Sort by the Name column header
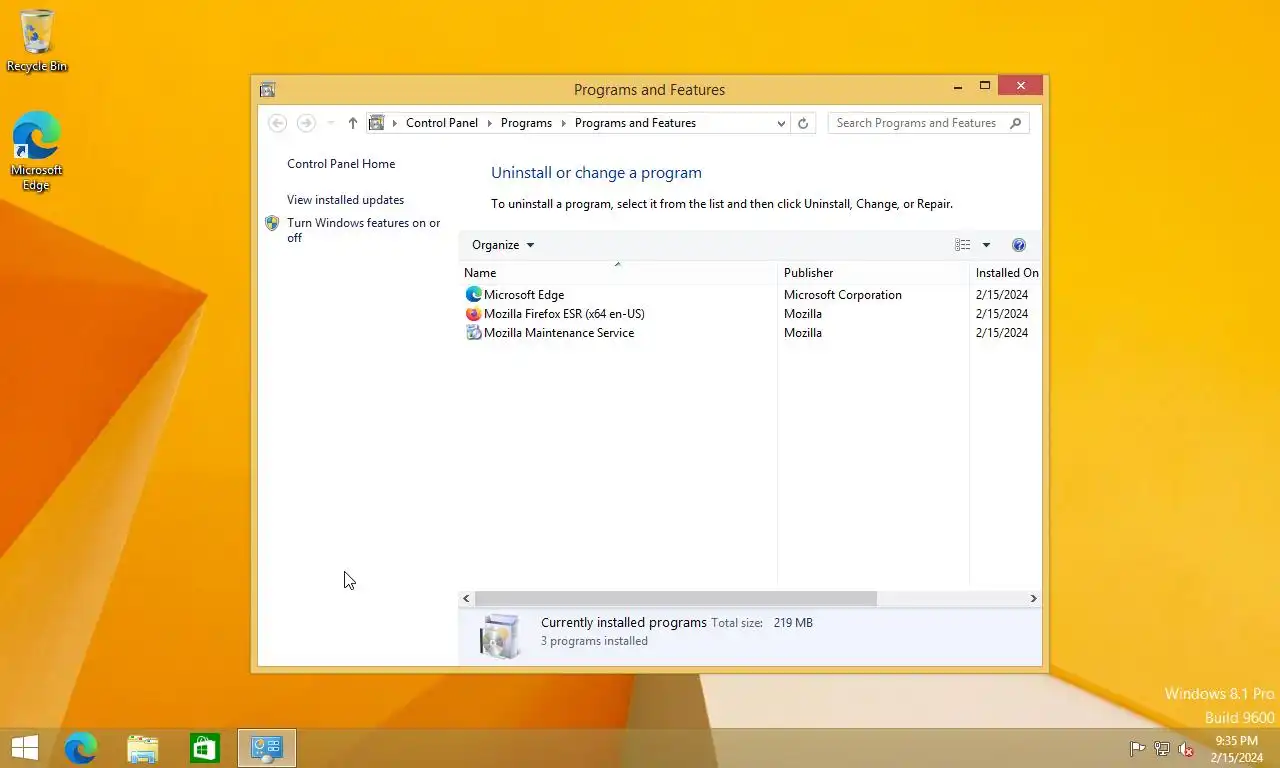1280x768 pixels. click(x=618, y=273)
